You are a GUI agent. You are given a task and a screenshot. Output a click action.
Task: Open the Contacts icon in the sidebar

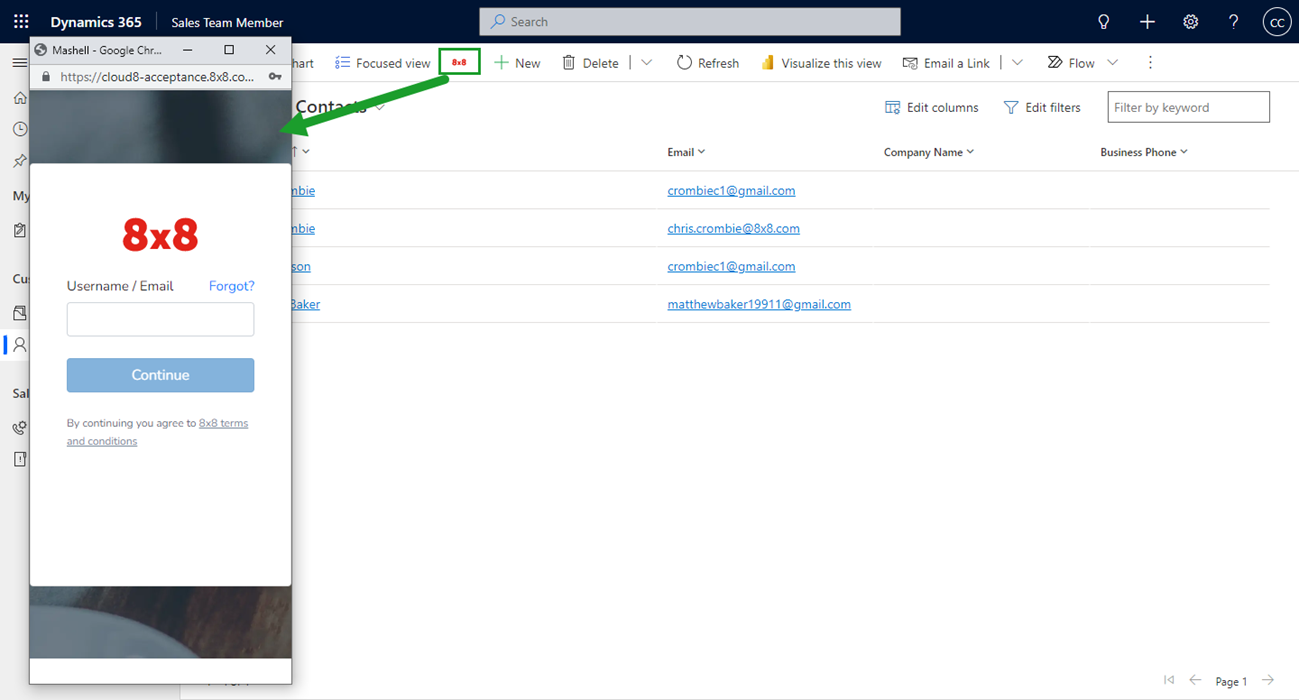click(20, 344)
